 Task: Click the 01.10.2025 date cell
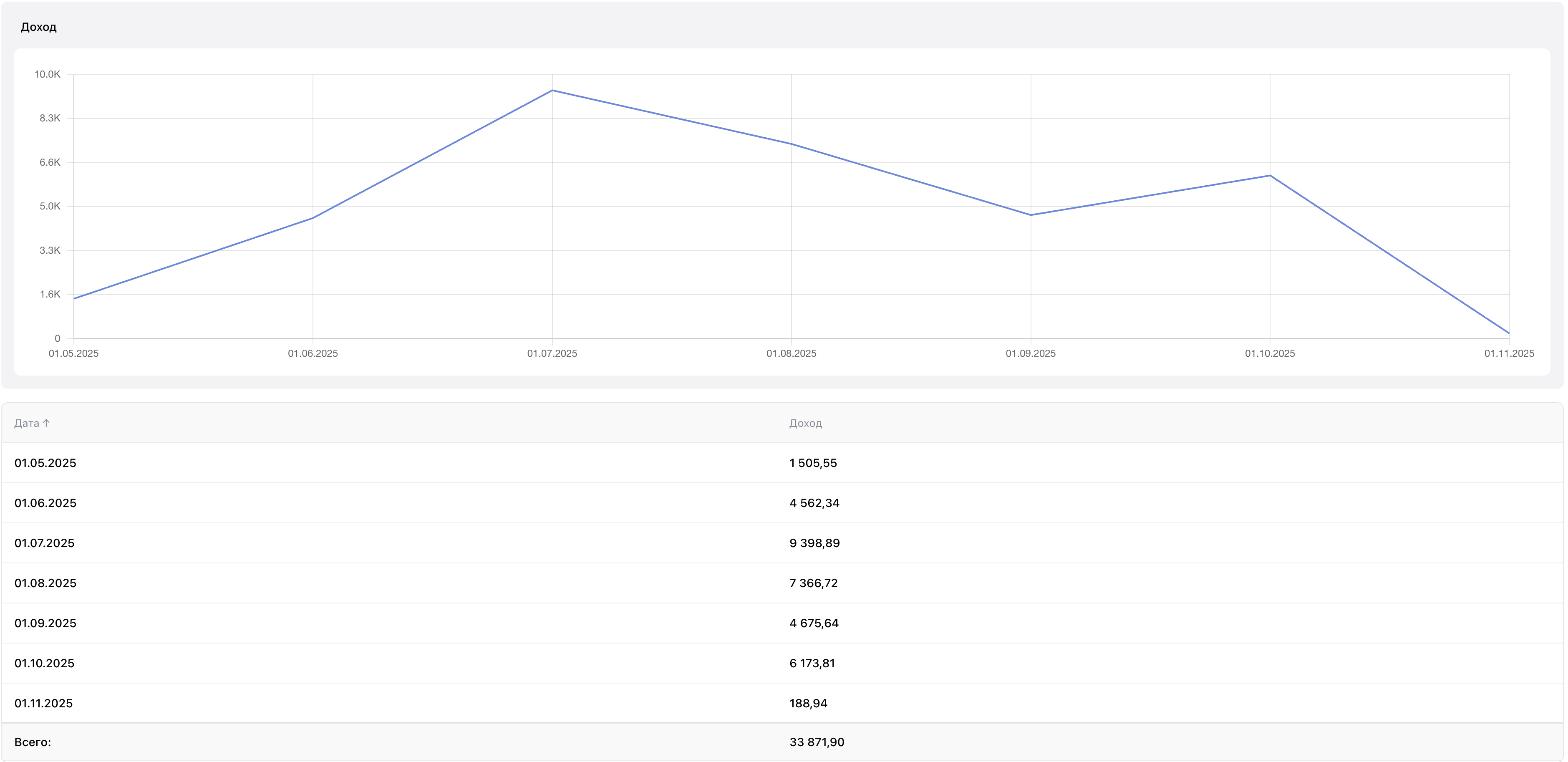pos(44,664)
